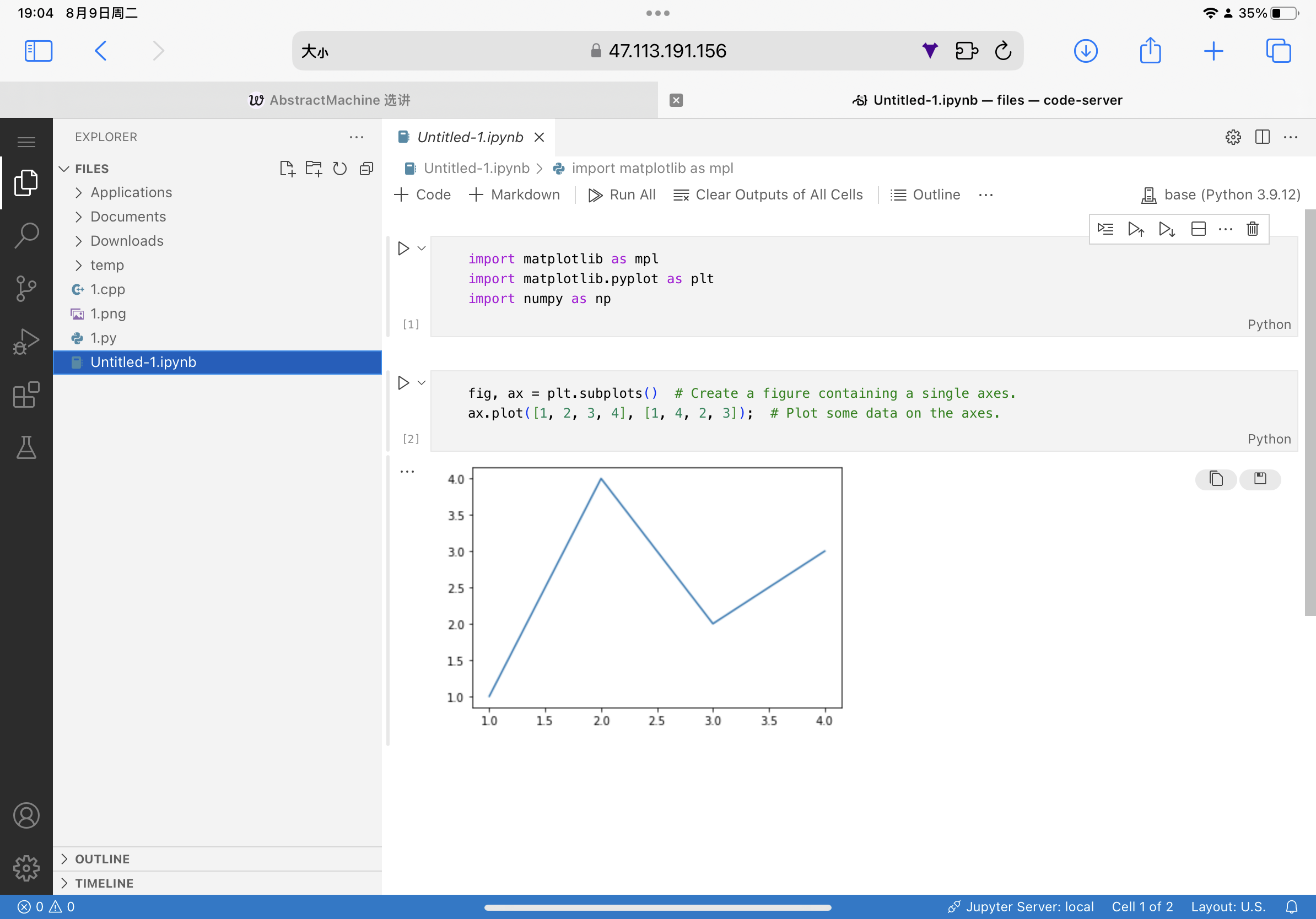Screen dimensions: 1316x919
Task: Copy the plot output image
Action: coord(1216,479)
